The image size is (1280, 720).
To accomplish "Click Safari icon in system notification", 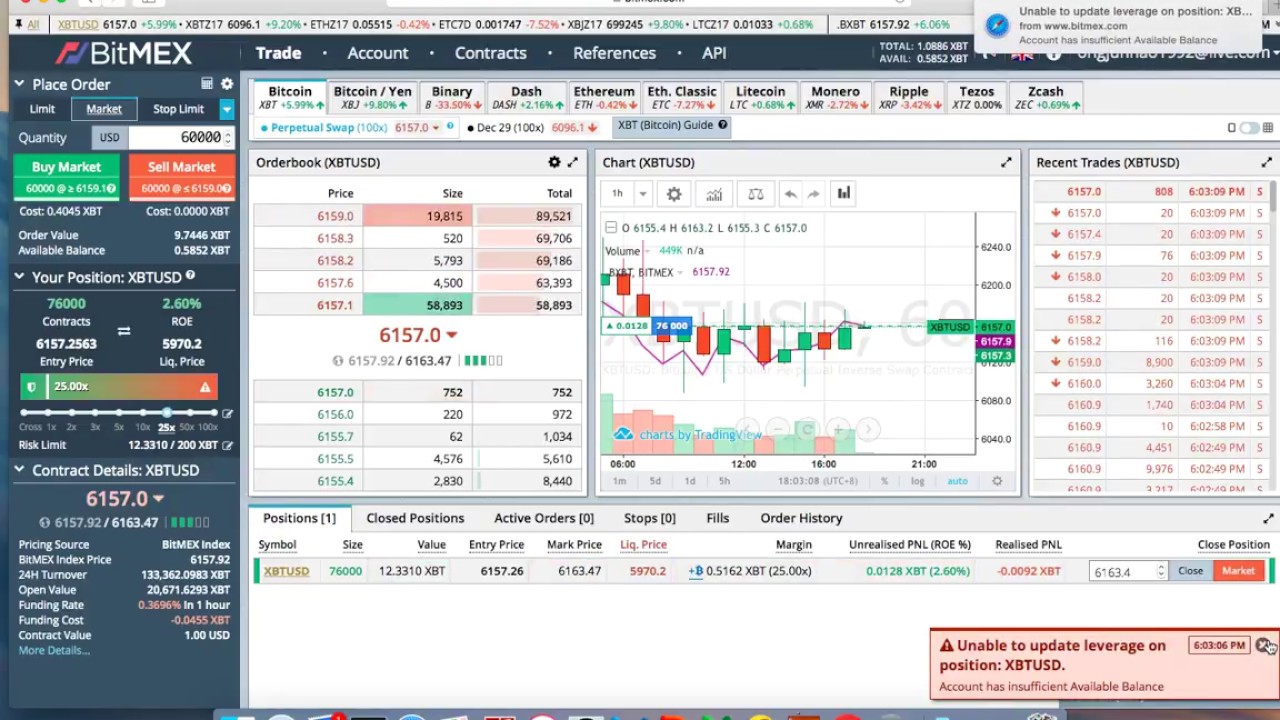I will tap(997, 25).
